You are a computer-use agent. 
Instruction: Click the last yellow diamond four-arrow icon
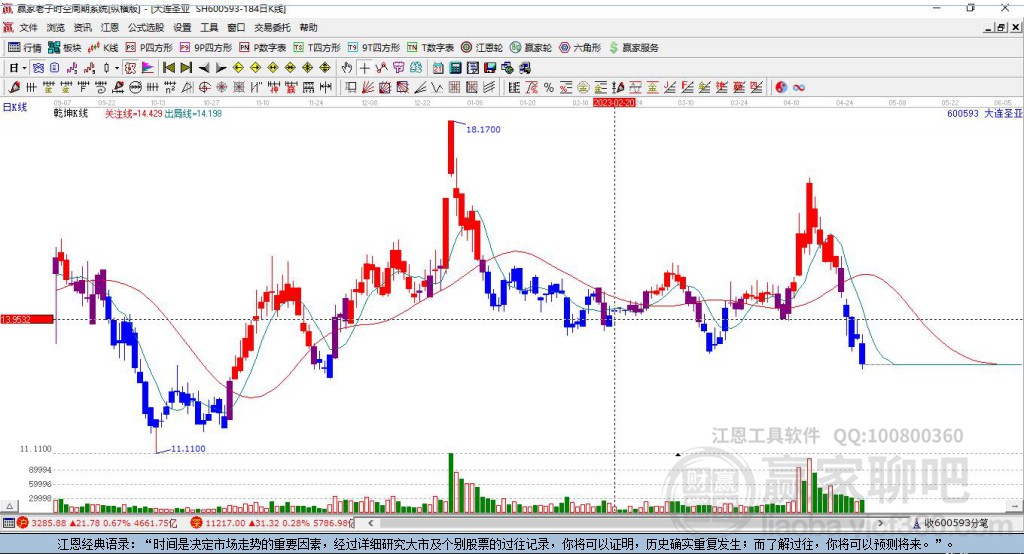pos(325,68)
